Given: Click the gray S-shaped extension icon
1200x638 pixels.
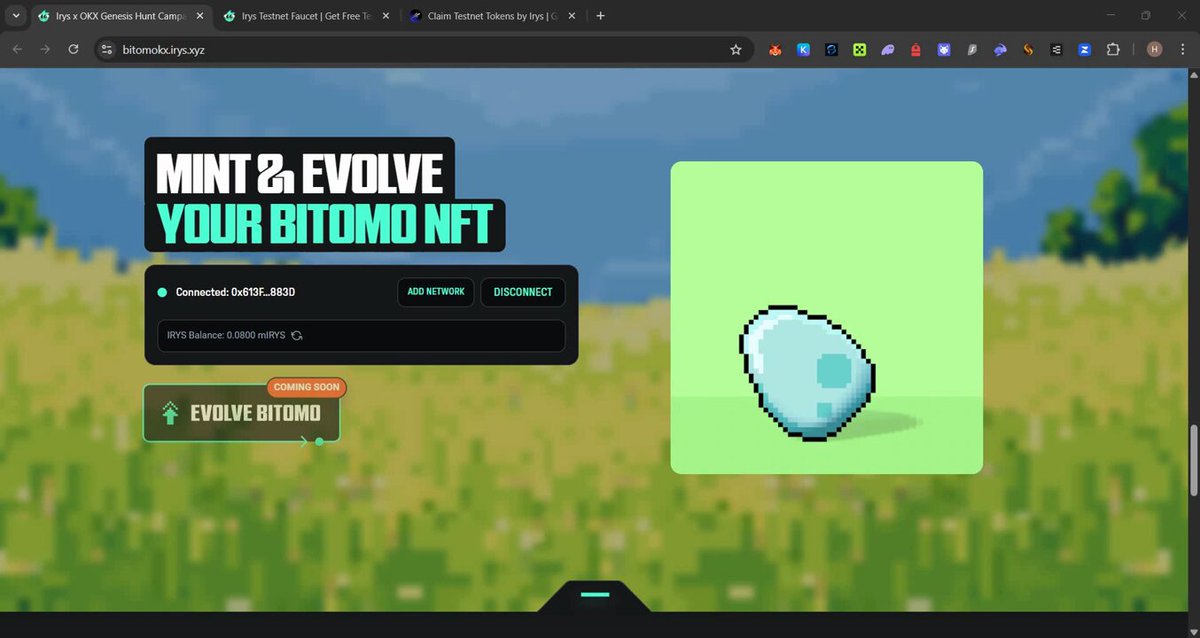Looking at the screenshot, I should click(x=972, y=49).
